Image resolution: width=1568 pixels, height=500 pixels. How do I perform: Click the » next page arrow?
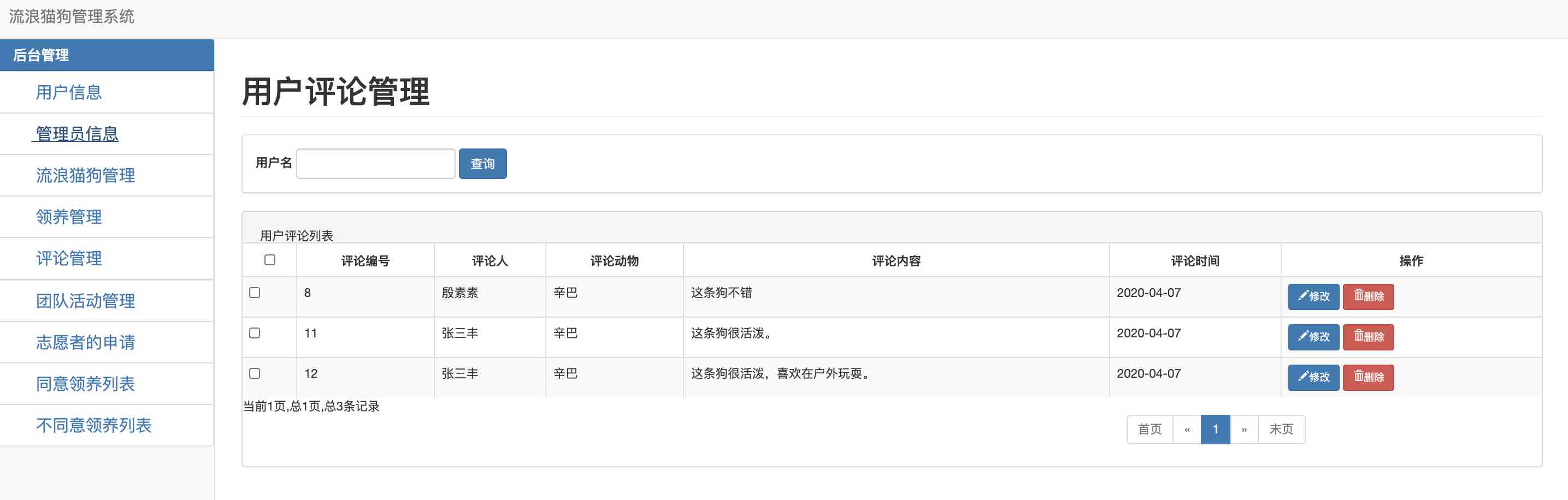pos(1244,430)
